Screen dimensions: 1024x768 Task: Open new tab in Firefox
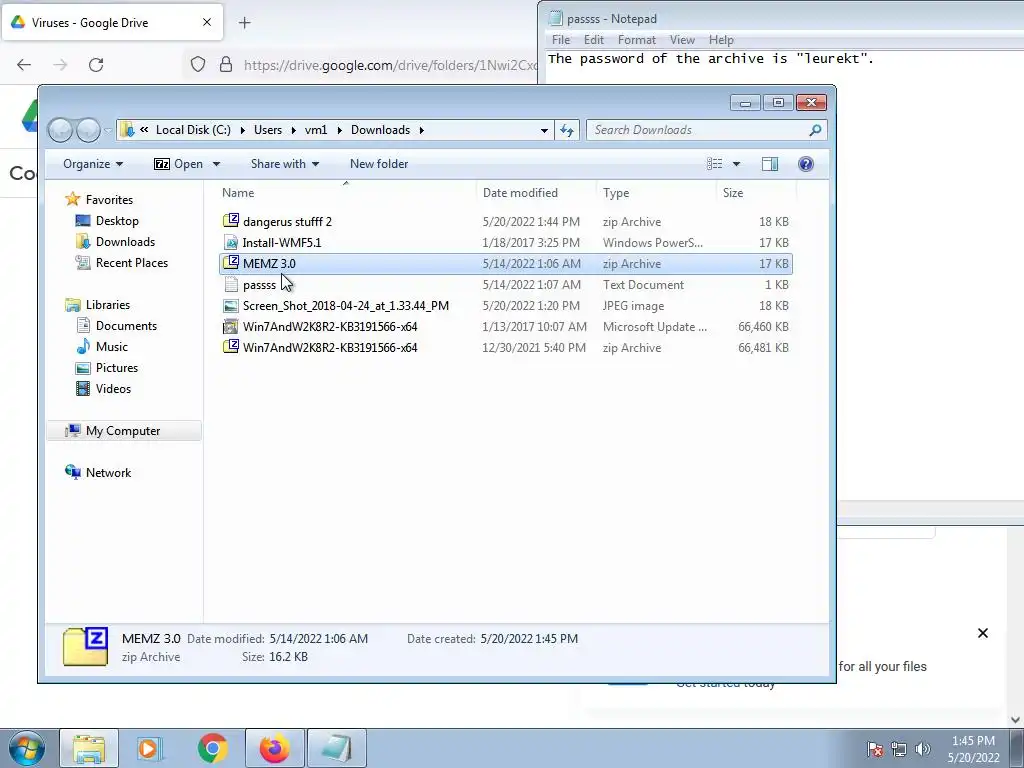(244, 23)
